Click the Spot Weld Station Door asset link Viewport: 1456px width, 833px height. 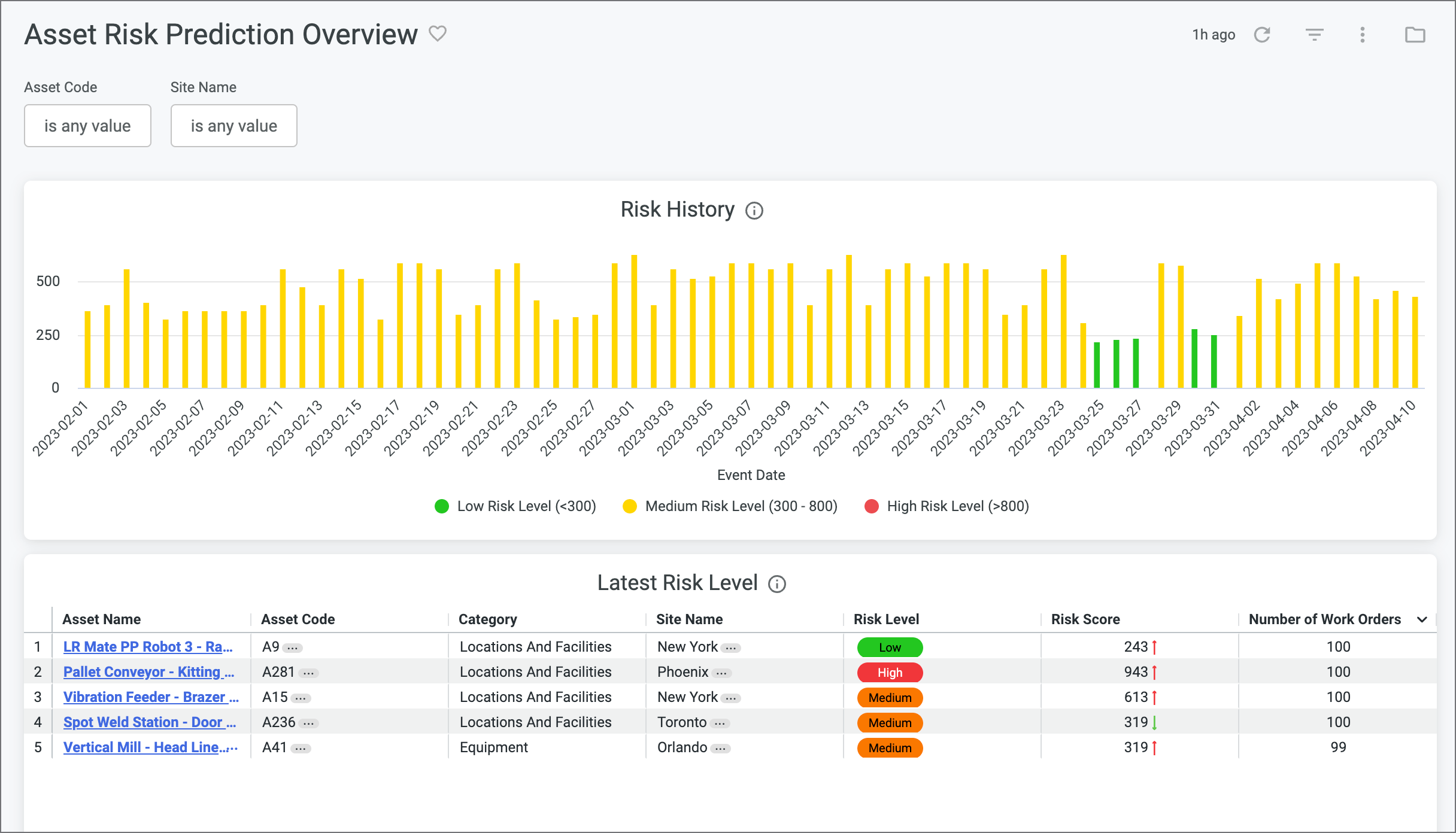pos(149,721)
